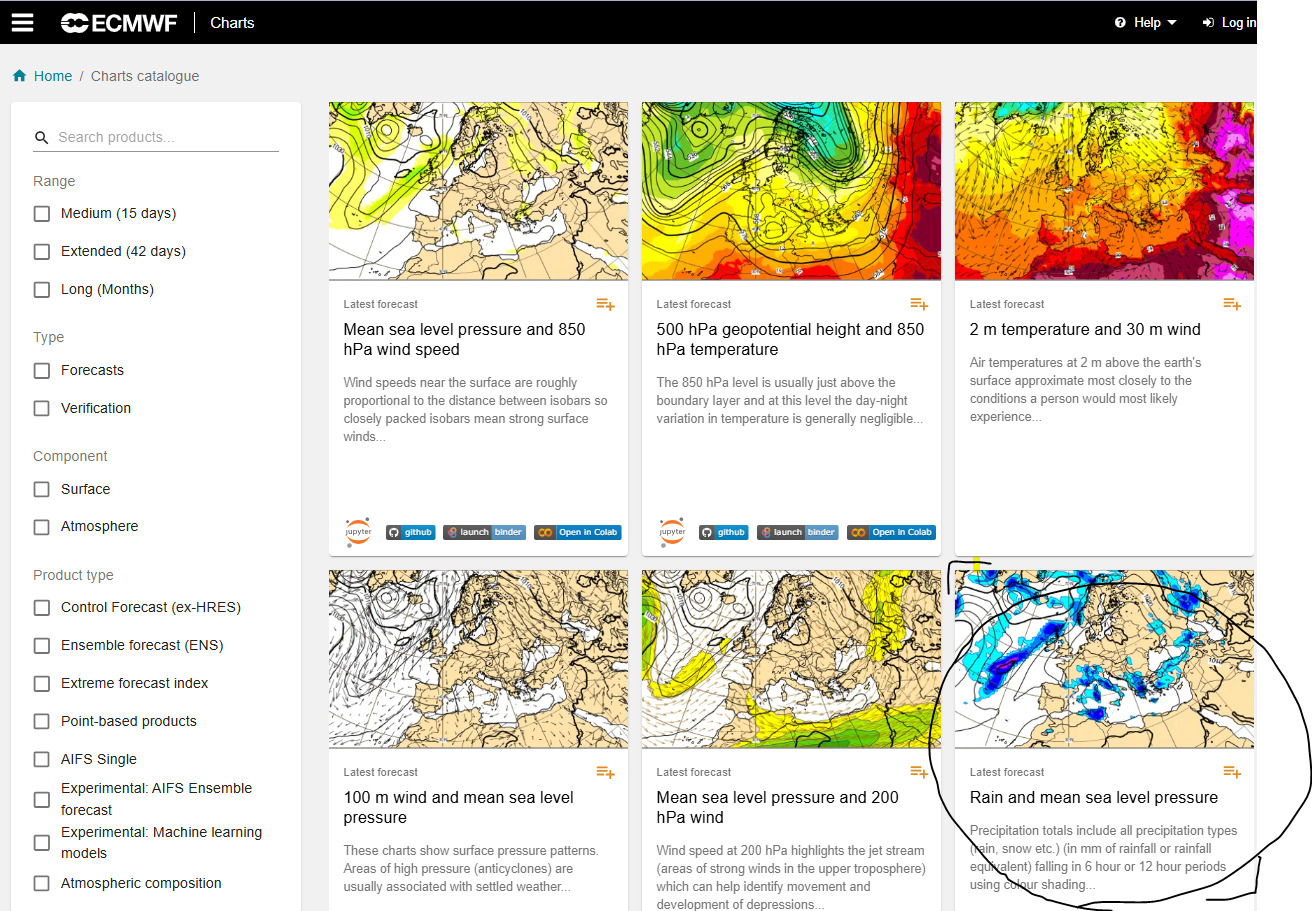
Task: Open Mean sea level pressure and 850 hPa wind speed title
Action: click(464, 339)
